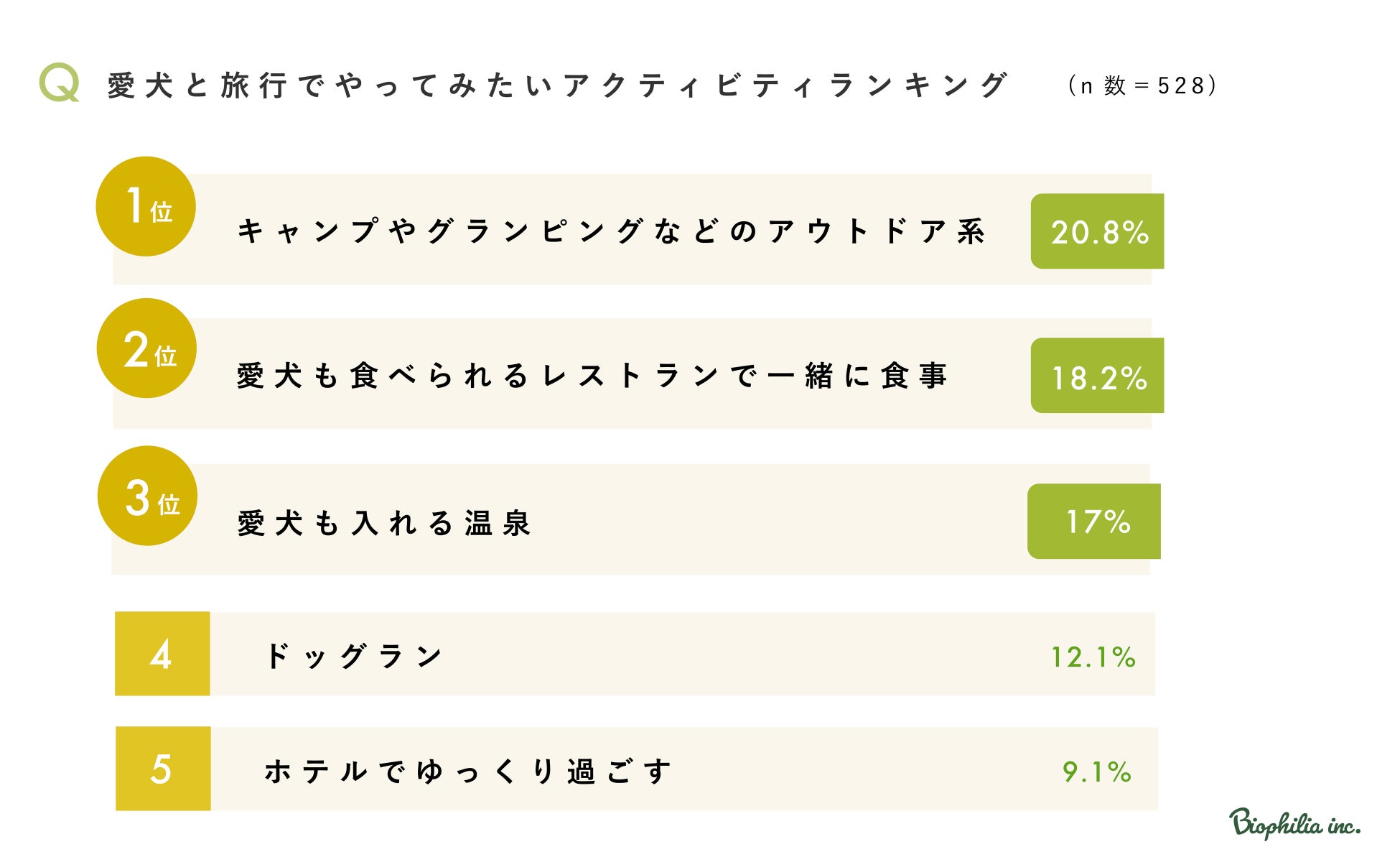Image resolution: width=1400 pixels, height=857 pixels.
Task: Click the gold 1位 rank badge
Action: point(146,207)
